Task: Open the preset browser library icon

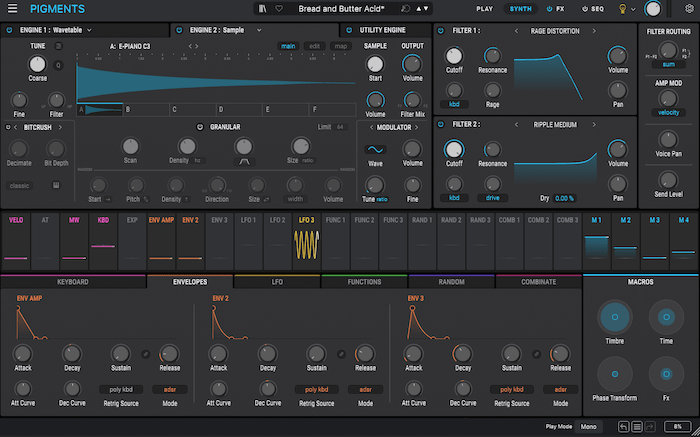Action: pyautogui.click(x=262, y=9)
